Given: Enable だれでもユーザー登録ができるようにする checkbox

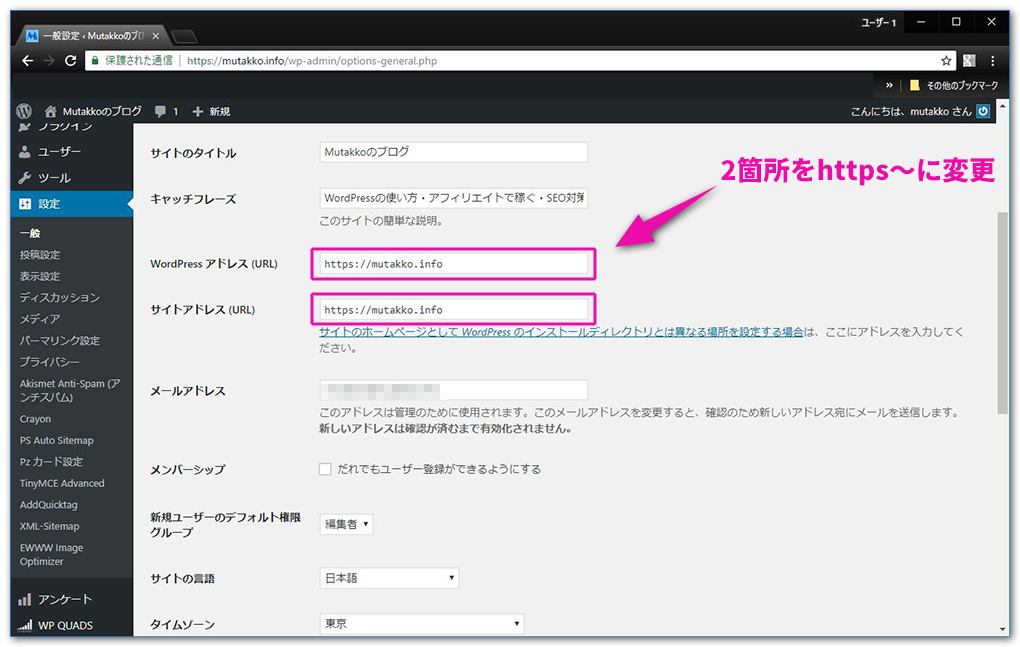Looking at the screenshot, I should click(325, 467).
